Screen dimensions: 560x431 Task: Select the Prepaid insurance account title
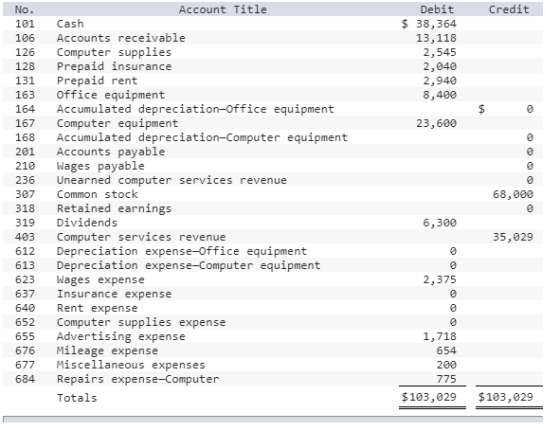click(114, 66)
